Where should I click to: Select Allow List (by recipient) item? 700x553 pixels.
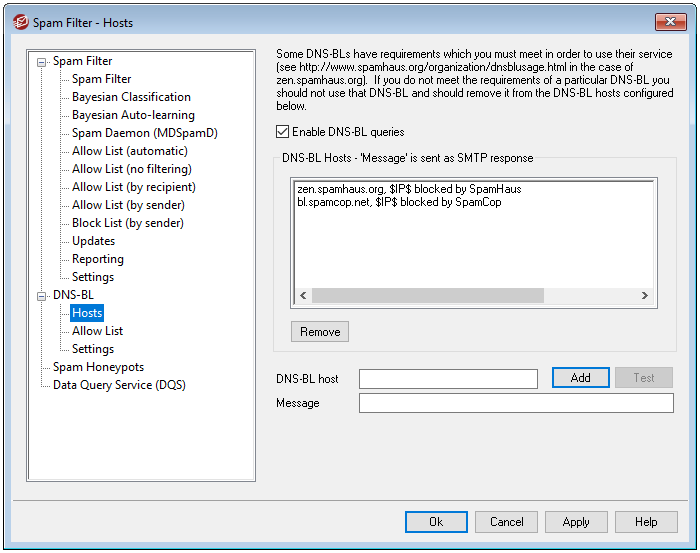pos(133,187)
